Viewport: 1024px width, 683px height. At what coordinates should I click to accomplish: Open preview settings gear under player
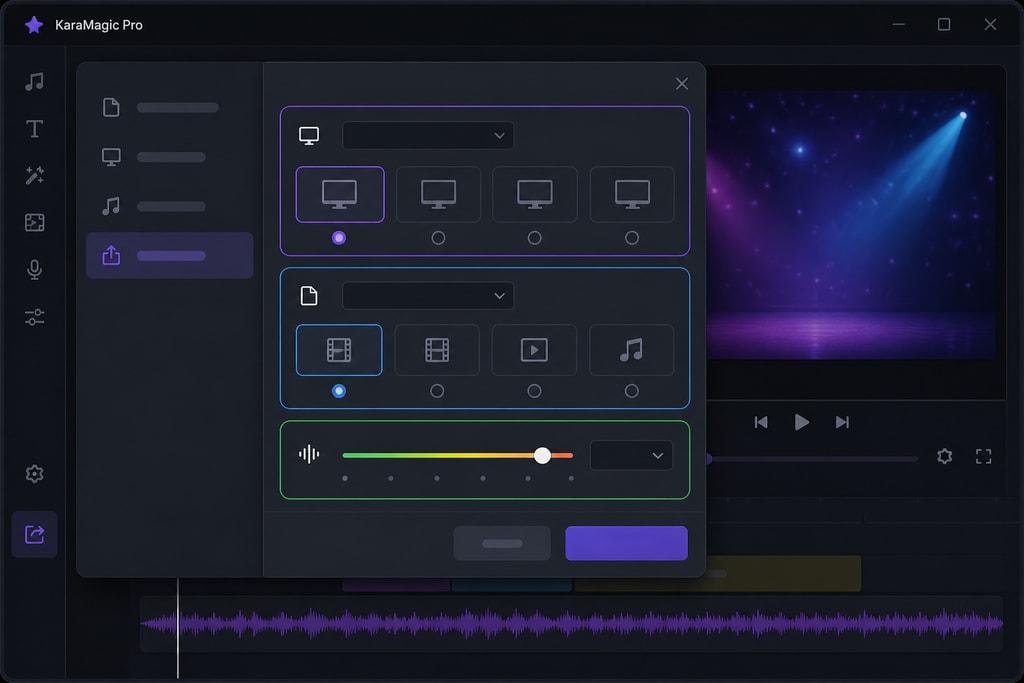click(x=944, y=456)
